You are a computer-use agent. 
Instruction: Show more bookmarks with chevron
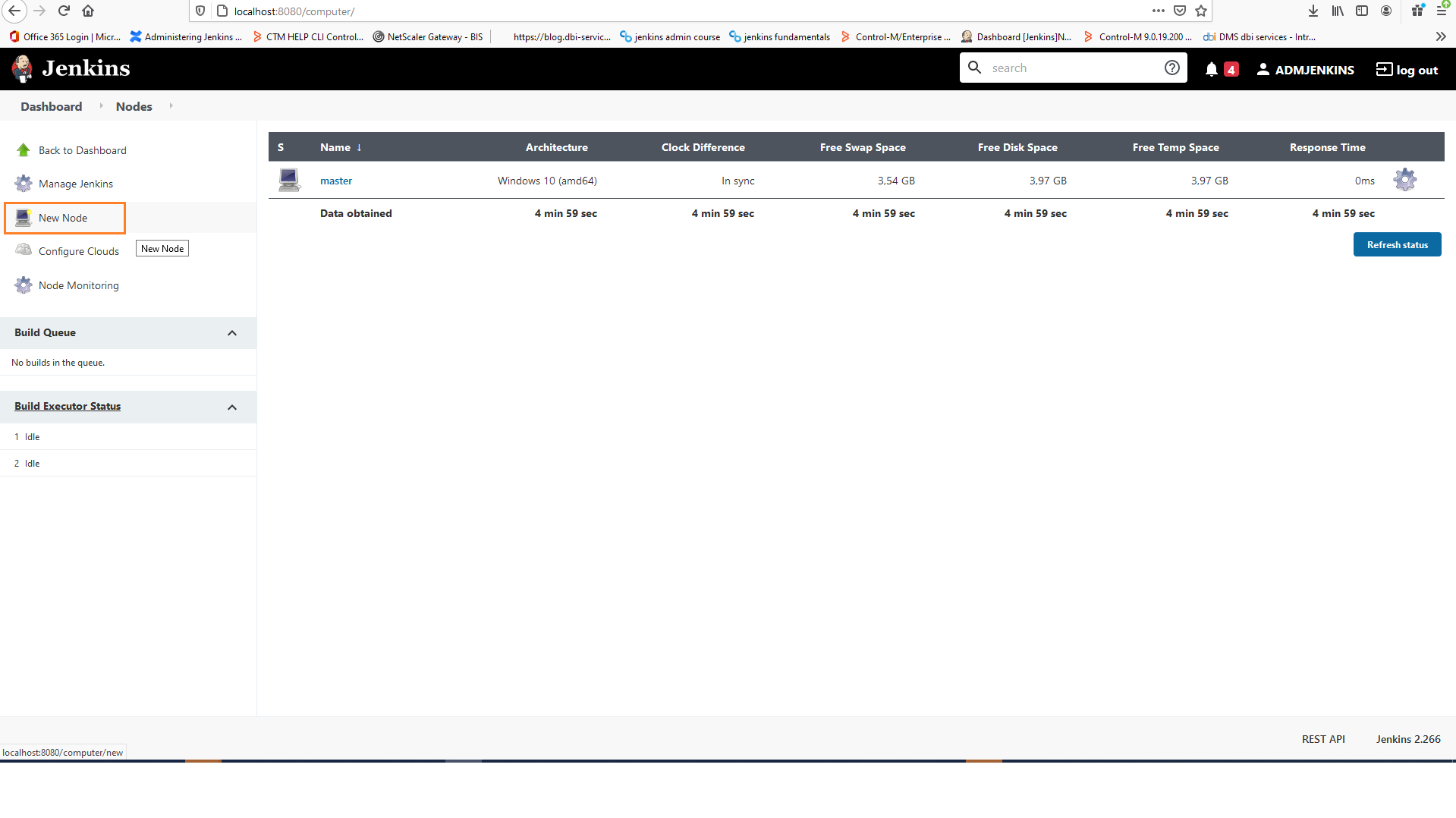(x=1441, y=36)
